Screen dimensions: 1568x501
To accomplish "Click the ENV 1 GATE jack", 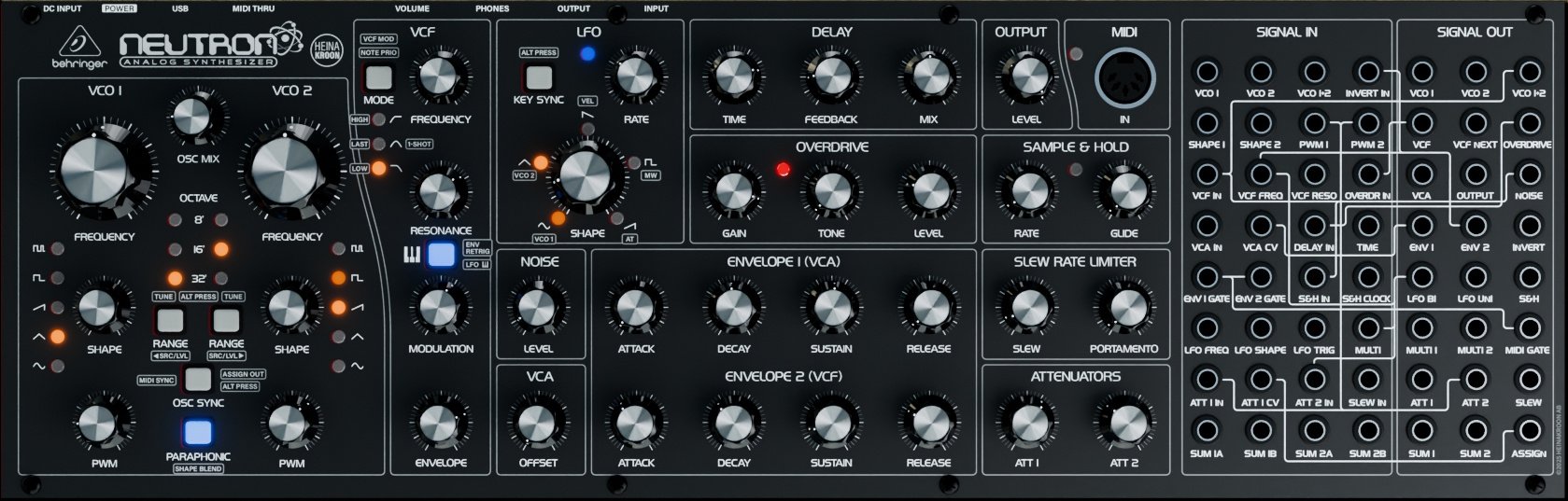I will coord(1207,276).
